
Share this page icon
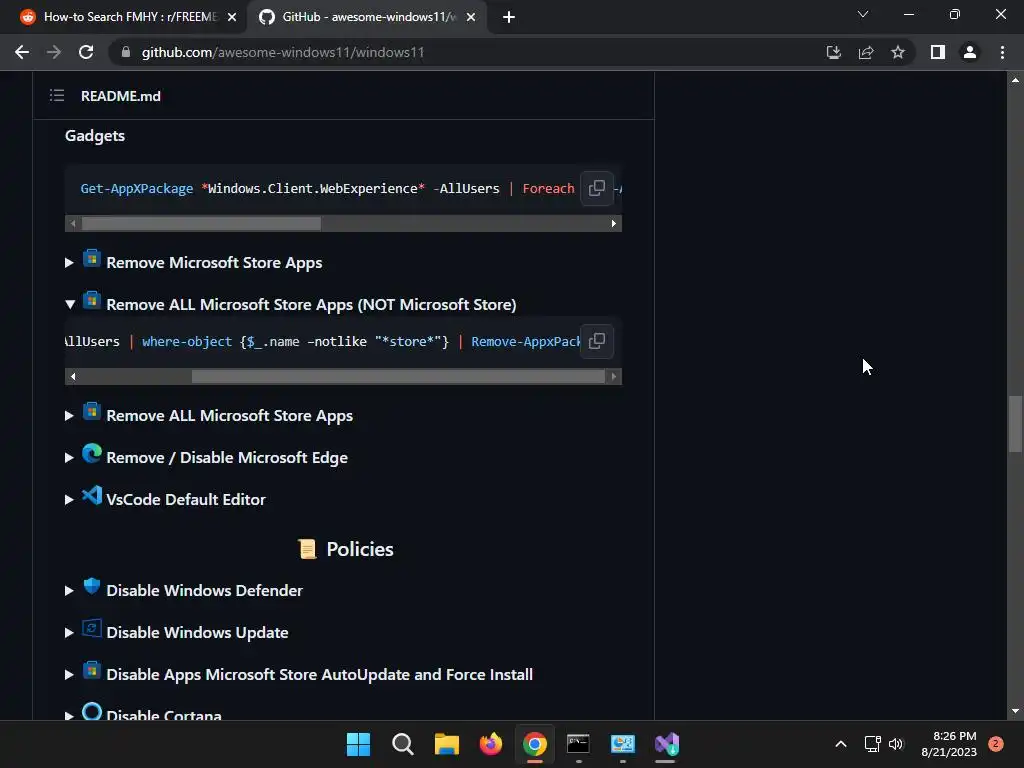pyautogui.click(x=865, y=52)
